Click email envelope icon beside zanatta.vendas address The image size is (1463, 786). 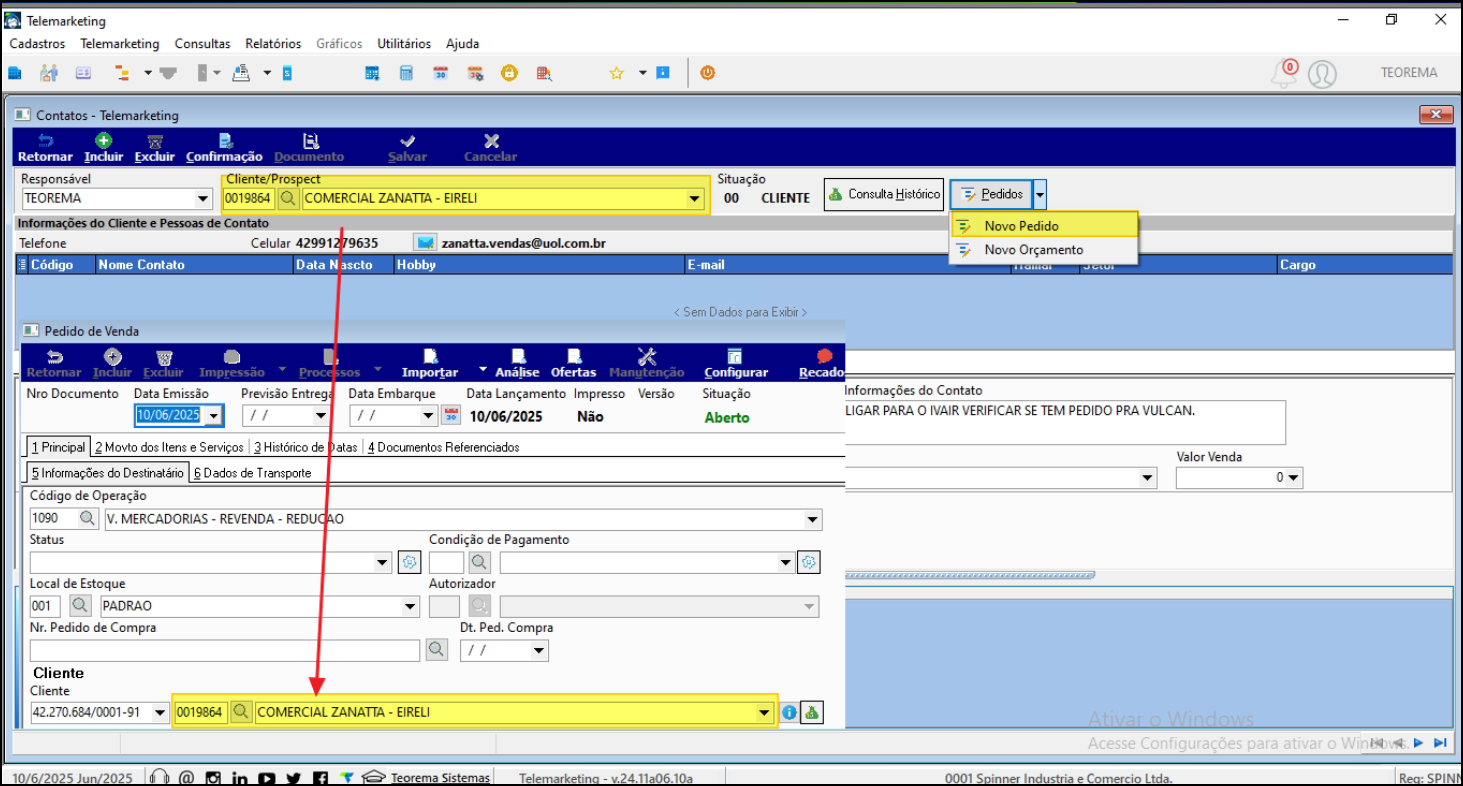pos(426,243)
